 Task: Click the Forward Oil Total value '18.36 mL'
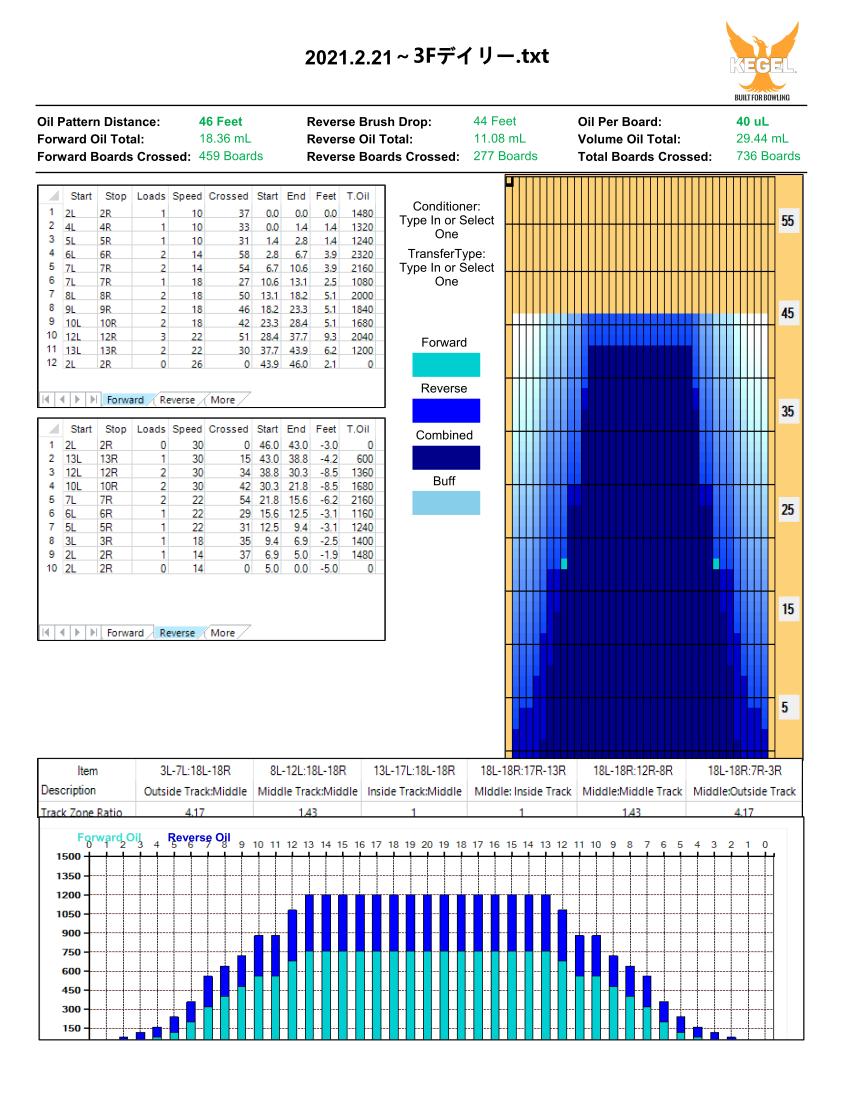tap(225, 139)
